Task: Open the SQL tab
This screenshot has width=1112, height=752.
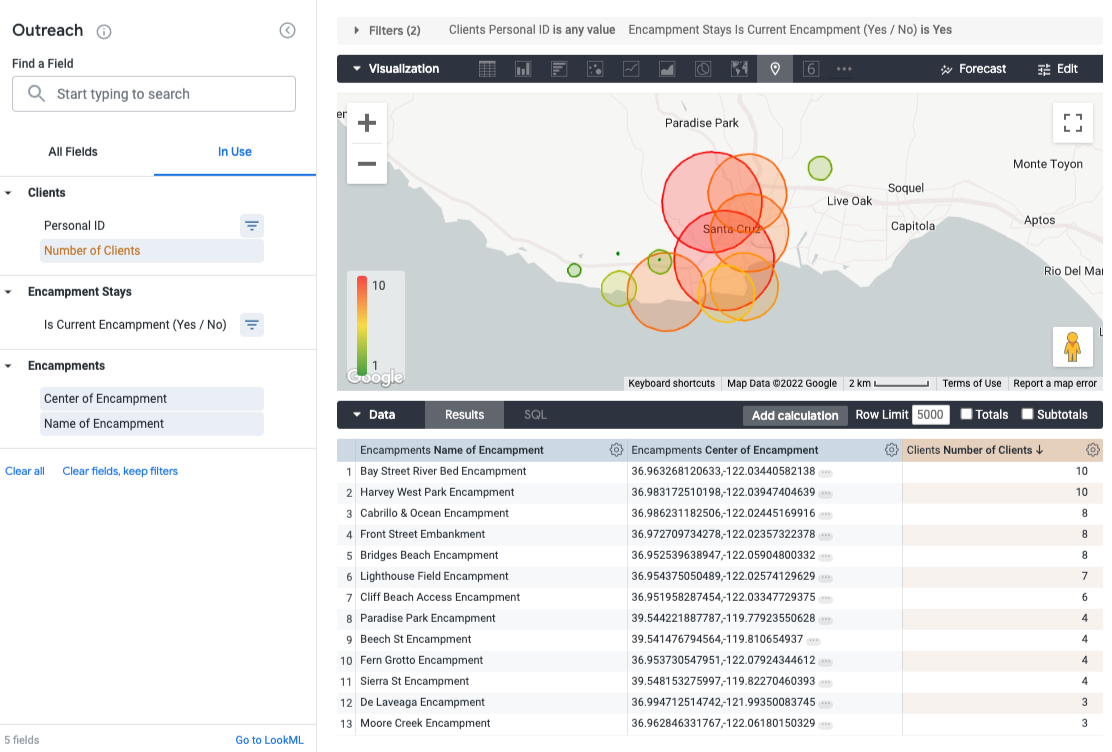Action: point(535,414)
